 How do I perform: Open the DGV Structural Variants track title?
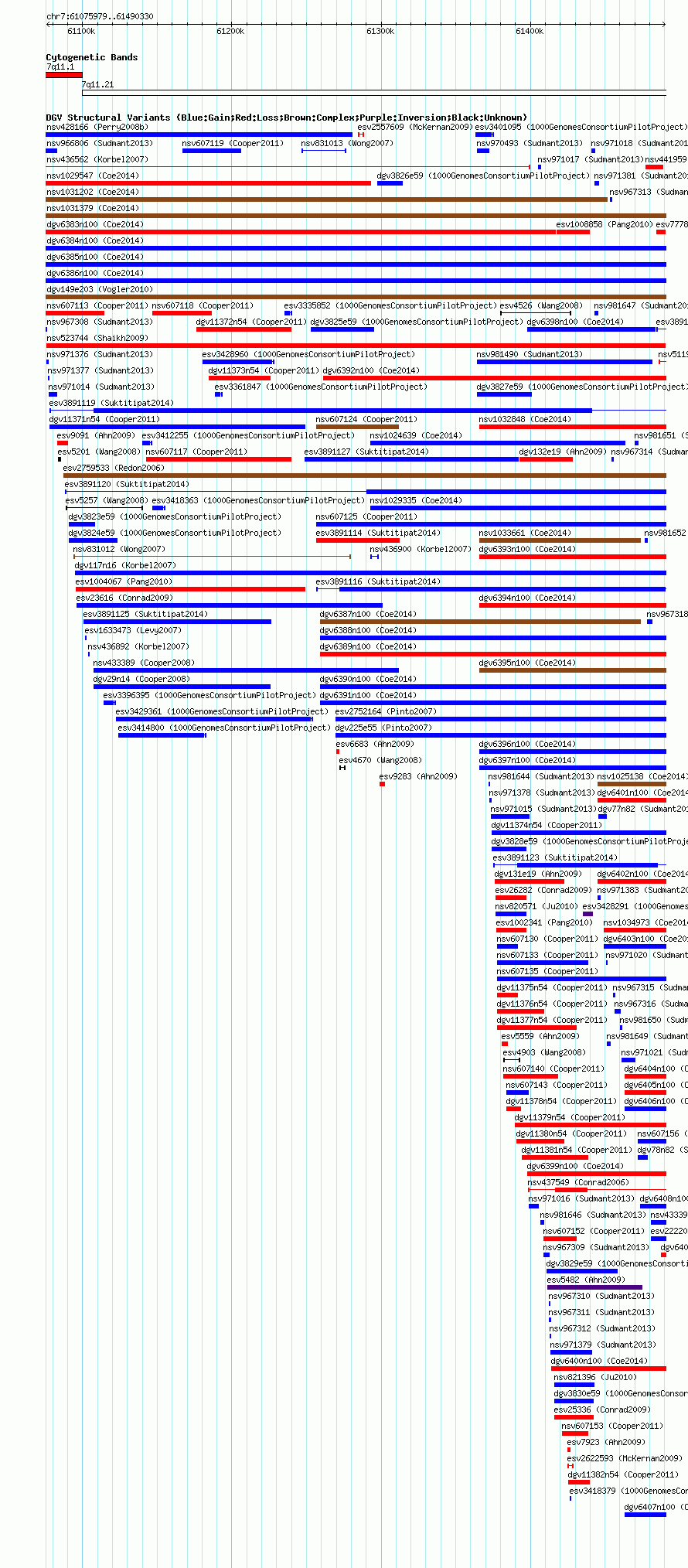287,118
